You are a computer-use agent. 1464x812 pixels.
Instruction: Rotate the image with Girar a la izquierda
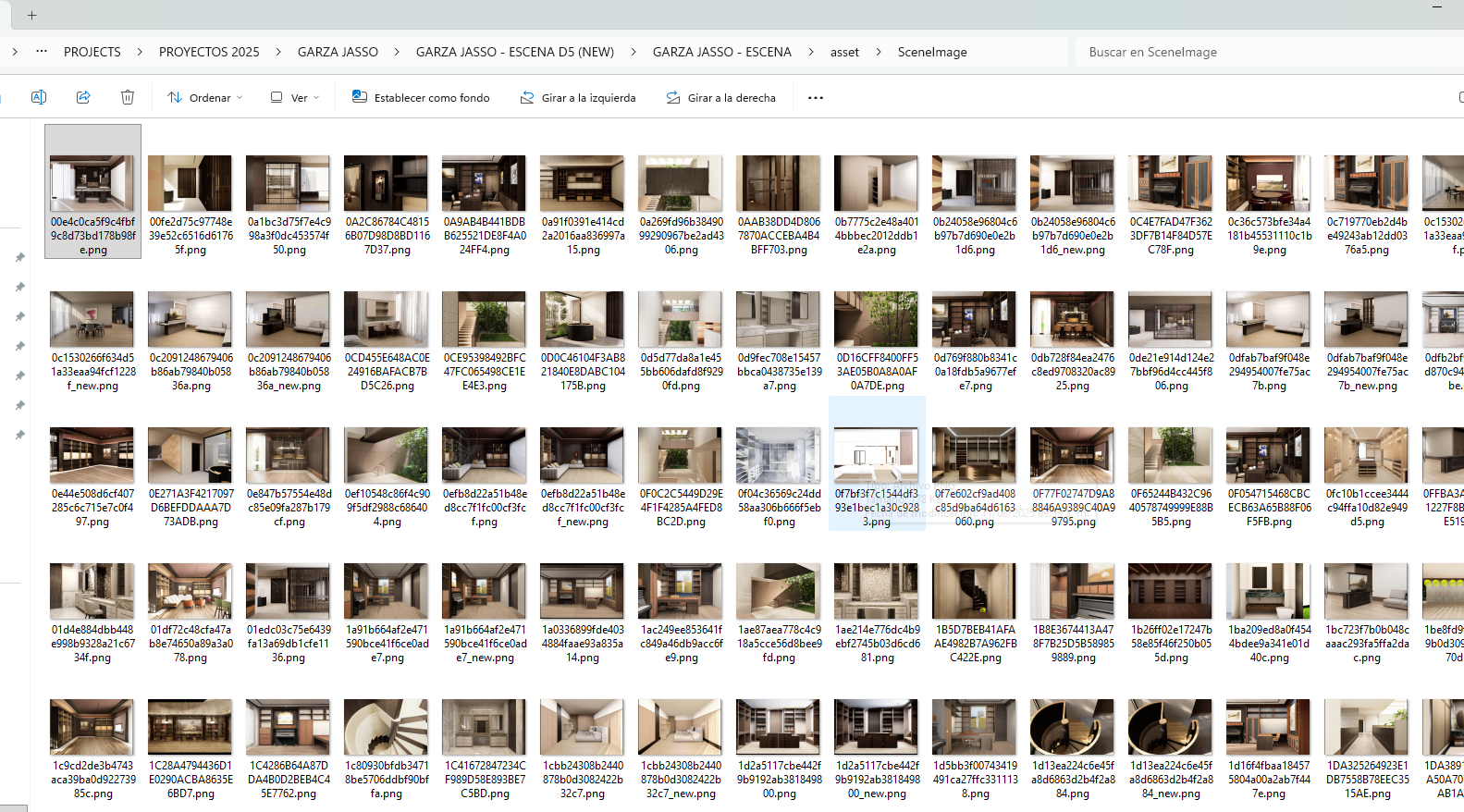578,97
